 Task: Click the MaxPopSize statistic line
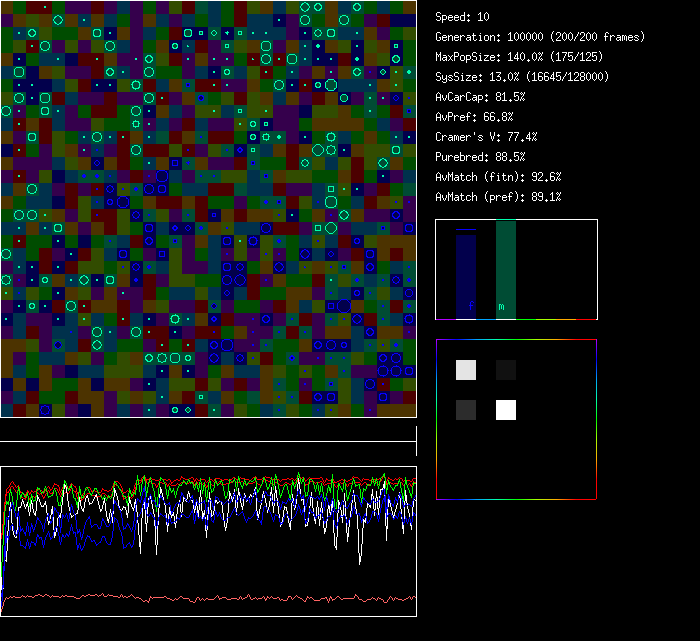point(522,57)
